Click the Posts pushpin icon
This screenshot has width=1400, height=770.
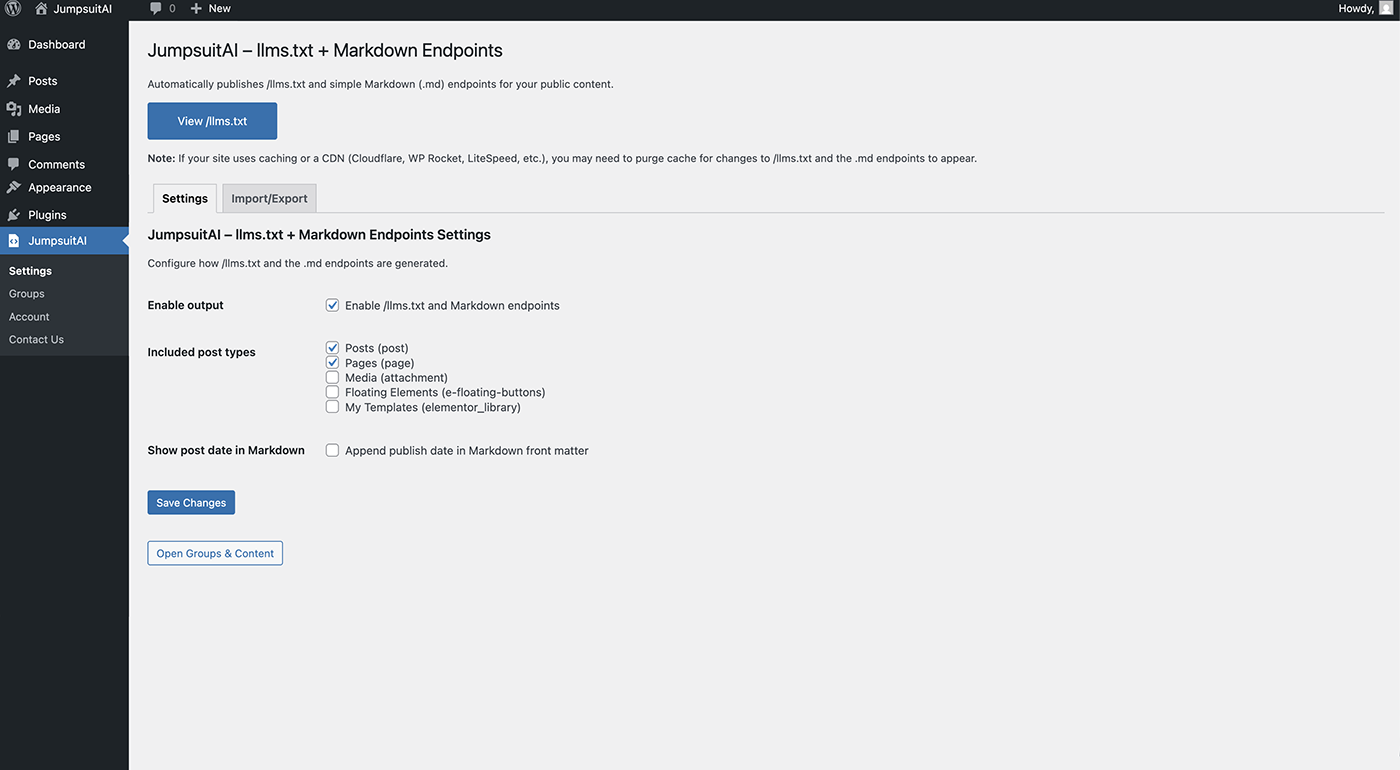coord(14,81)
